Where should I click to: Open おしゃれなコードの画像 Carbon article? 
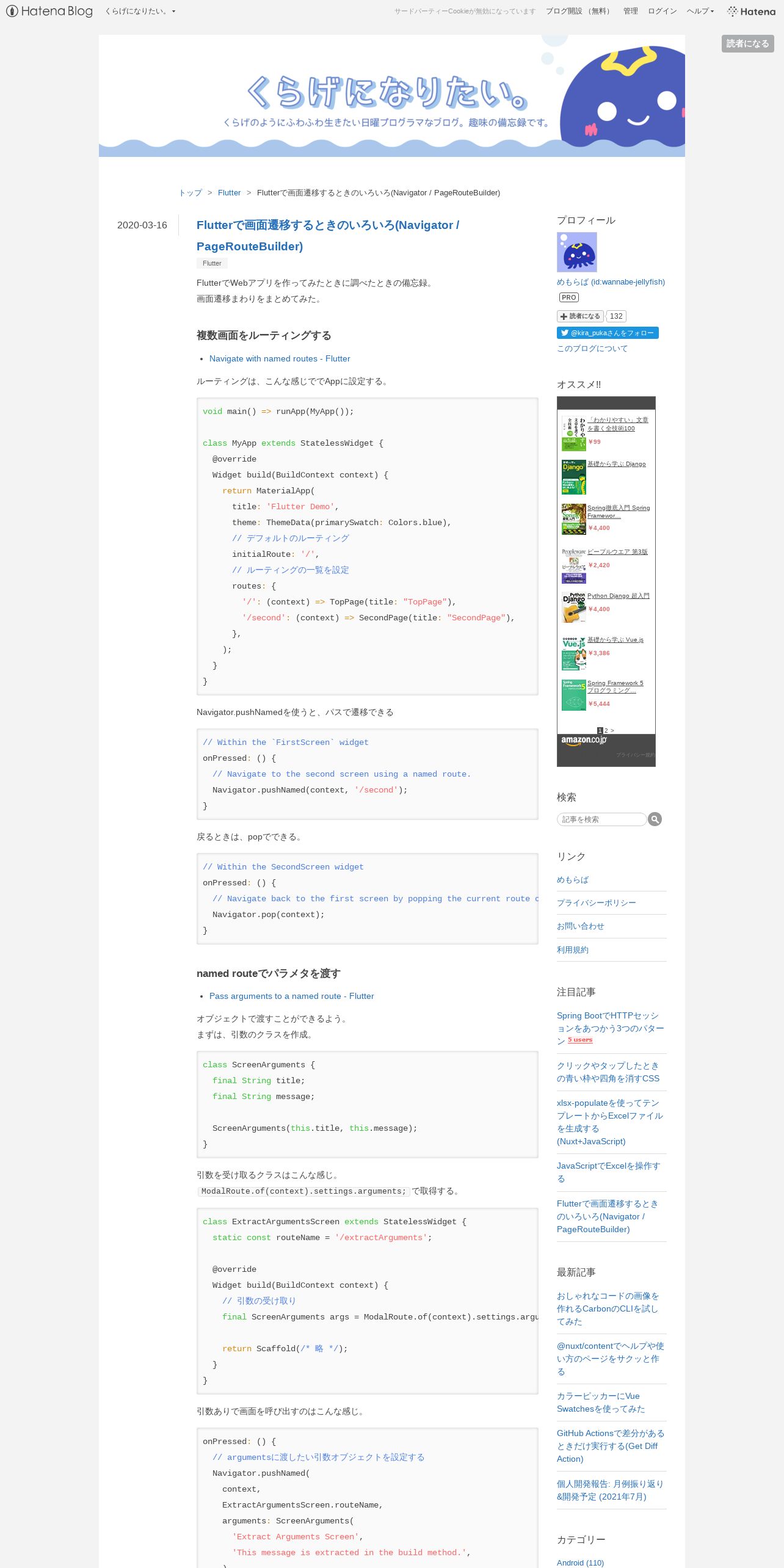[x=608, y=1308]
